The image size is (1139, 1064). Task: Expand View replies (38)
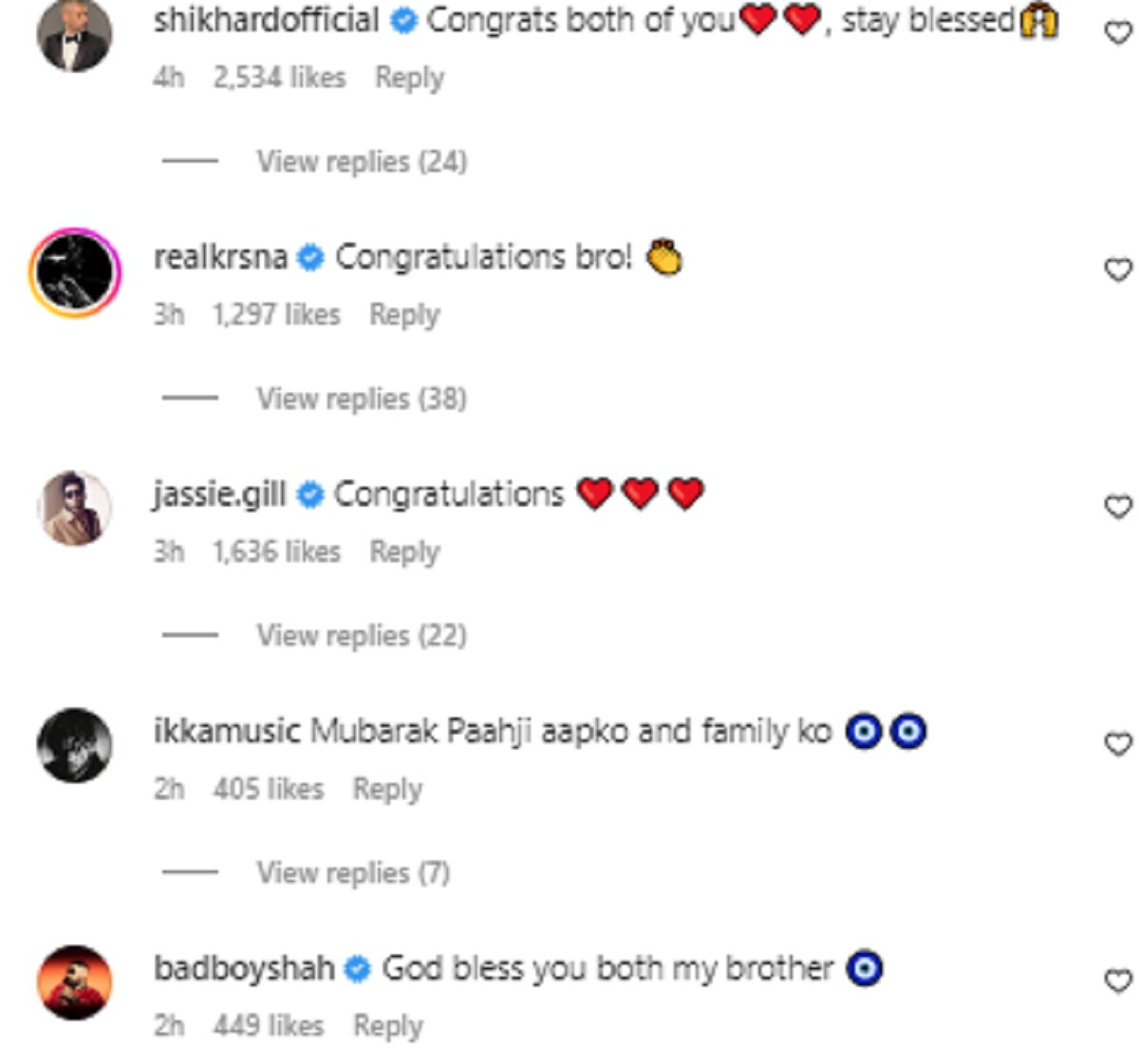tap(361, 399)
